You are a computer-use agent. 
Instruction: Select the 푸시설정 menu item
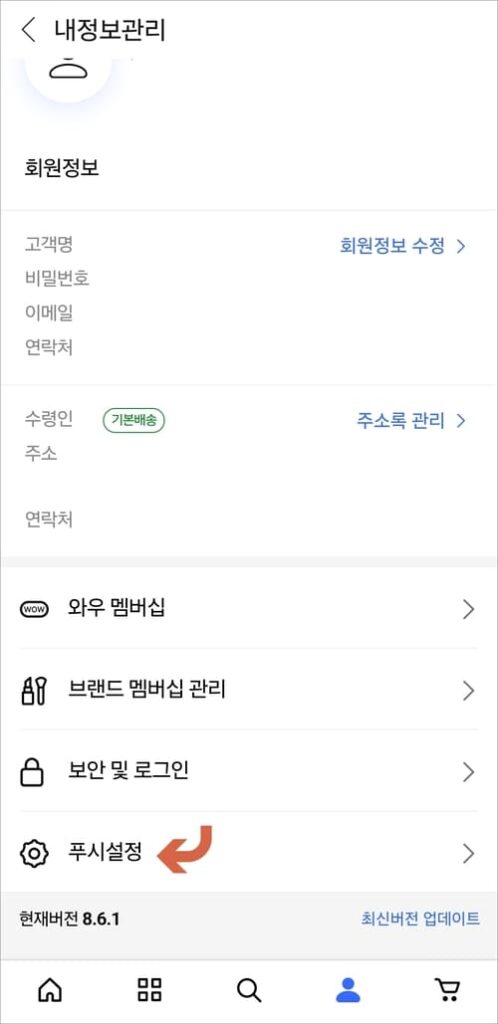point(249,854)
